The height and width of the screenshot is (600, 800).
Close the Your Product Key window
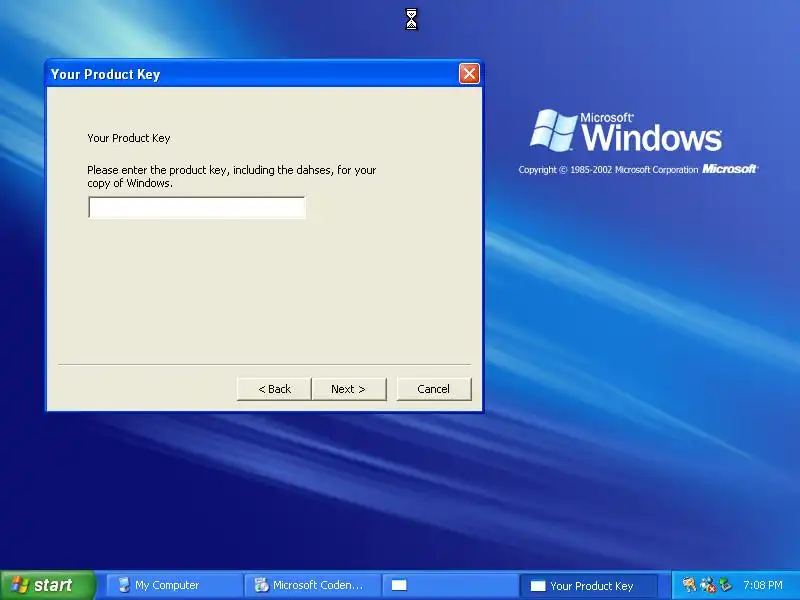pos(469,73)
